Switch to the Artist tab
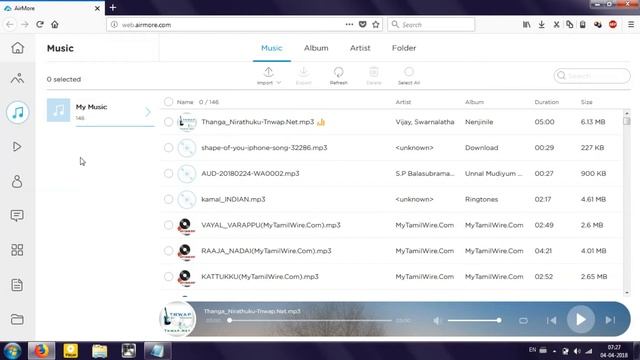This screenshot has height=360, width=640. point(360,48)
